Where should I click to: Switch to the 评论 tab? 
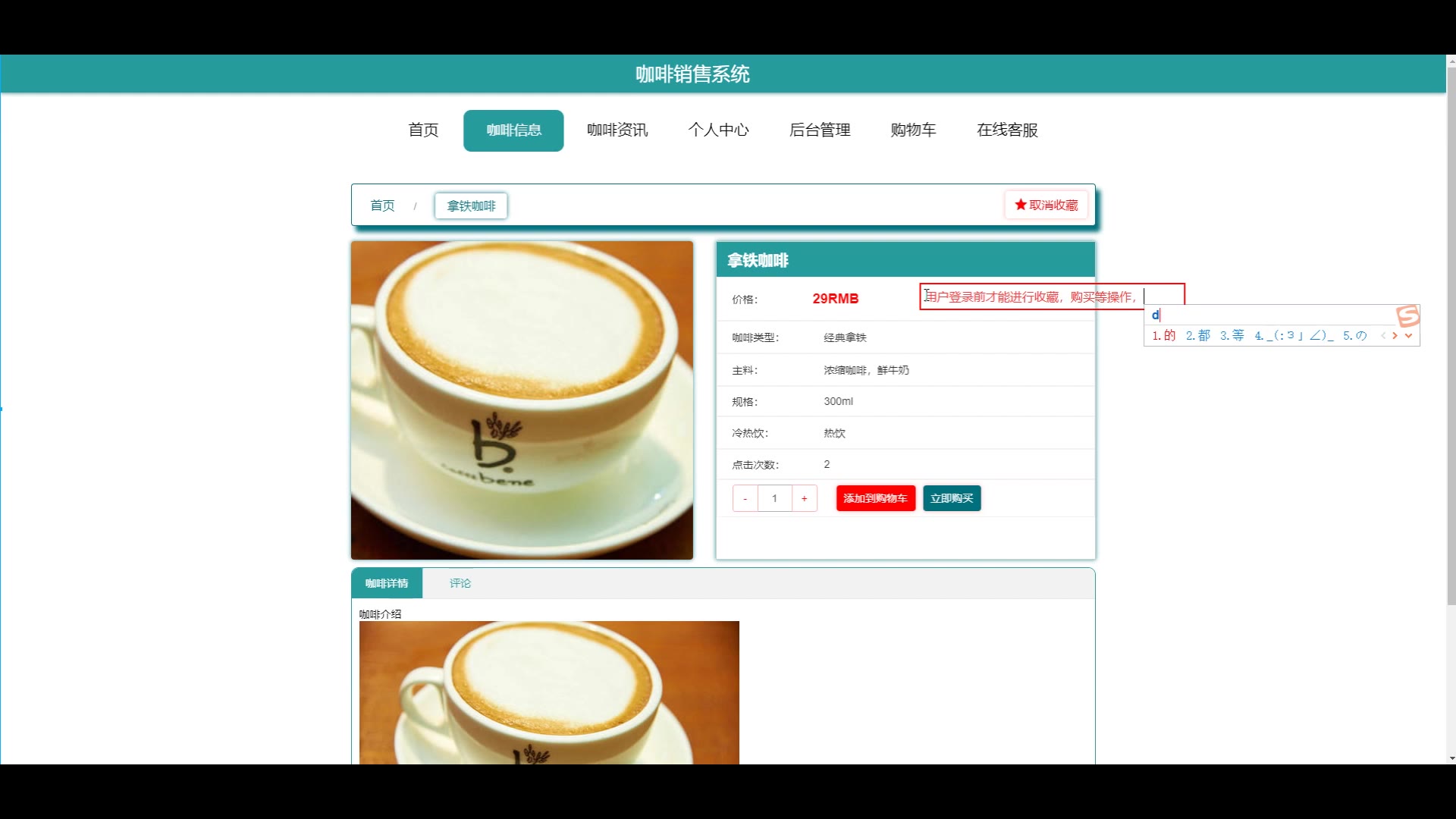click(460, 583)
